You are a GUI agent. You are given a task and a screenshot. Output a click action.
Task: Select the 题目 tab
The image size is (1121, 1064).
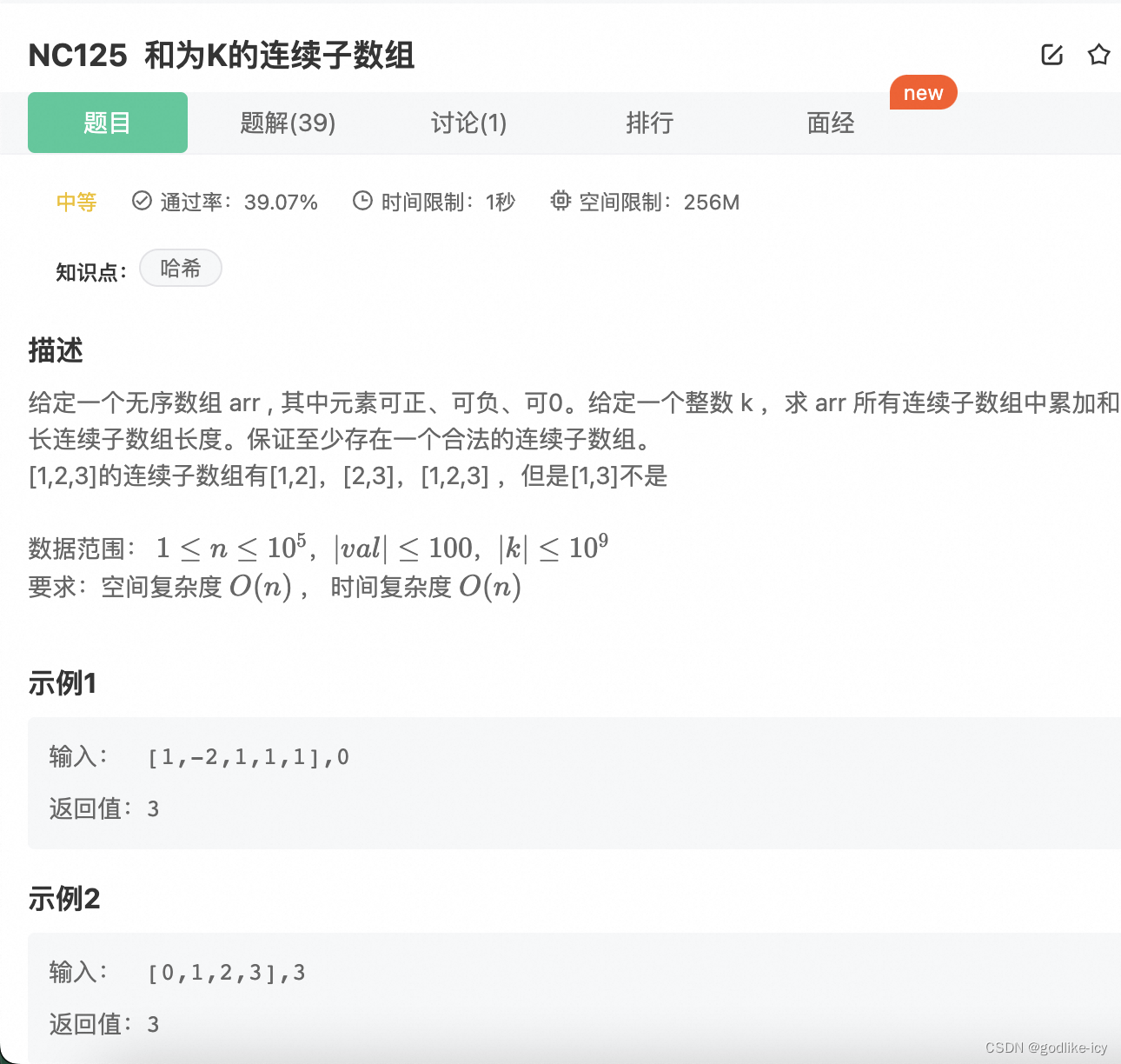pos(108,123)
